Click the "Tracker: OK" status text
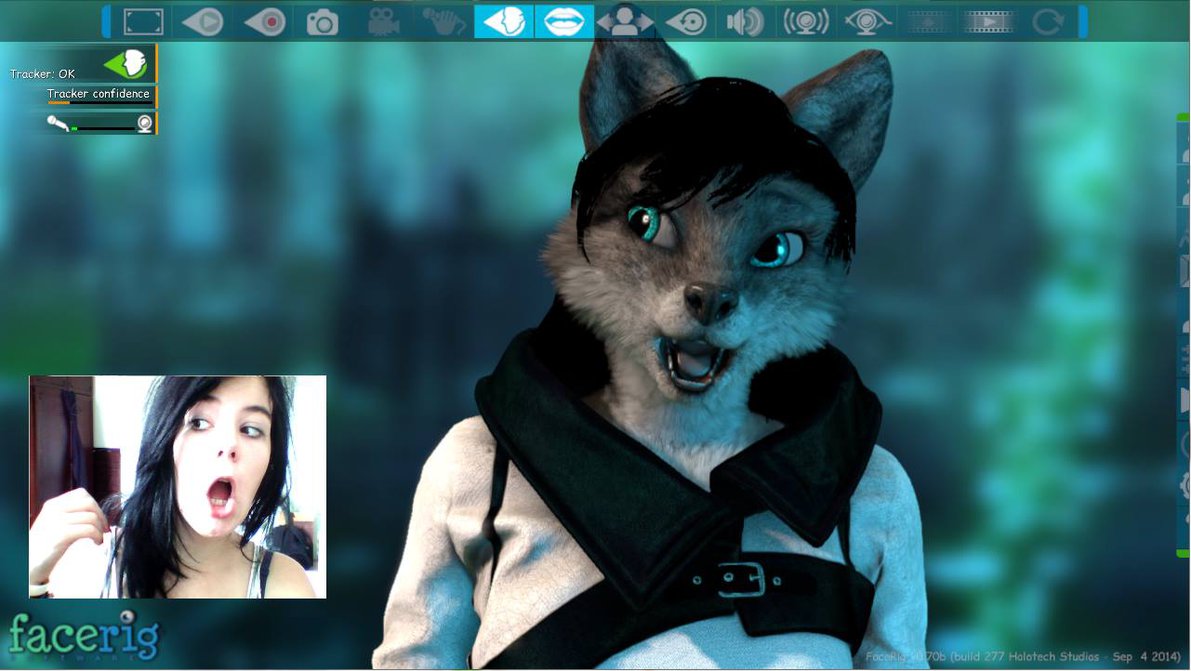 click(43, 74)
